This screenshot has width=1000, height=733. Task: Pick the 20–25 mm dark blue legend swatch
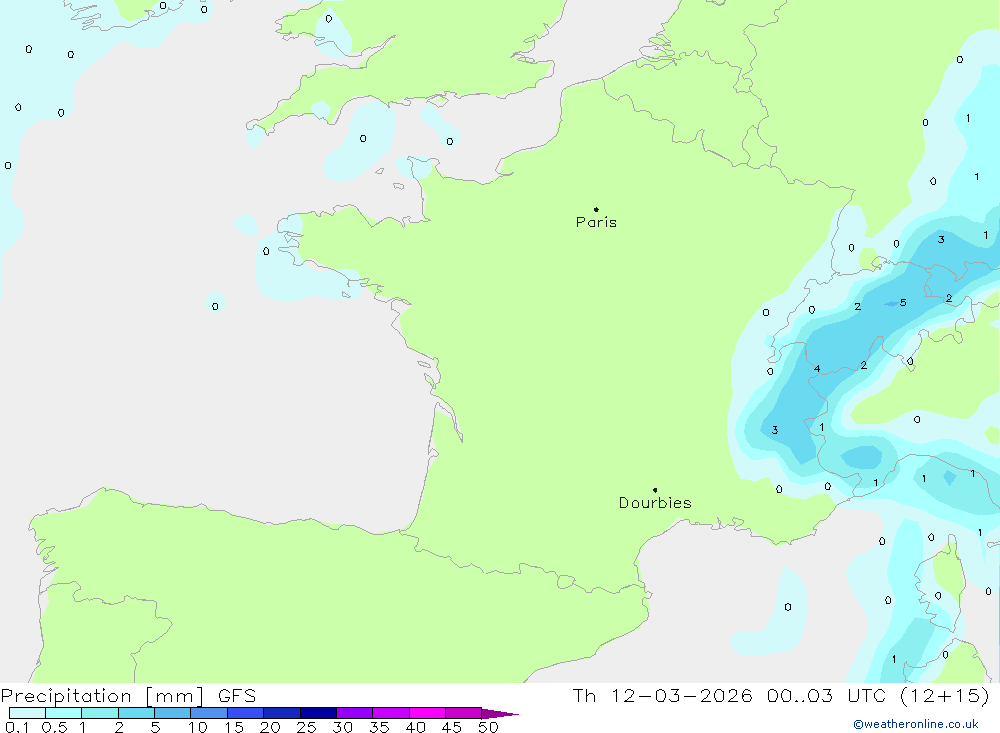tap(282, 713)
